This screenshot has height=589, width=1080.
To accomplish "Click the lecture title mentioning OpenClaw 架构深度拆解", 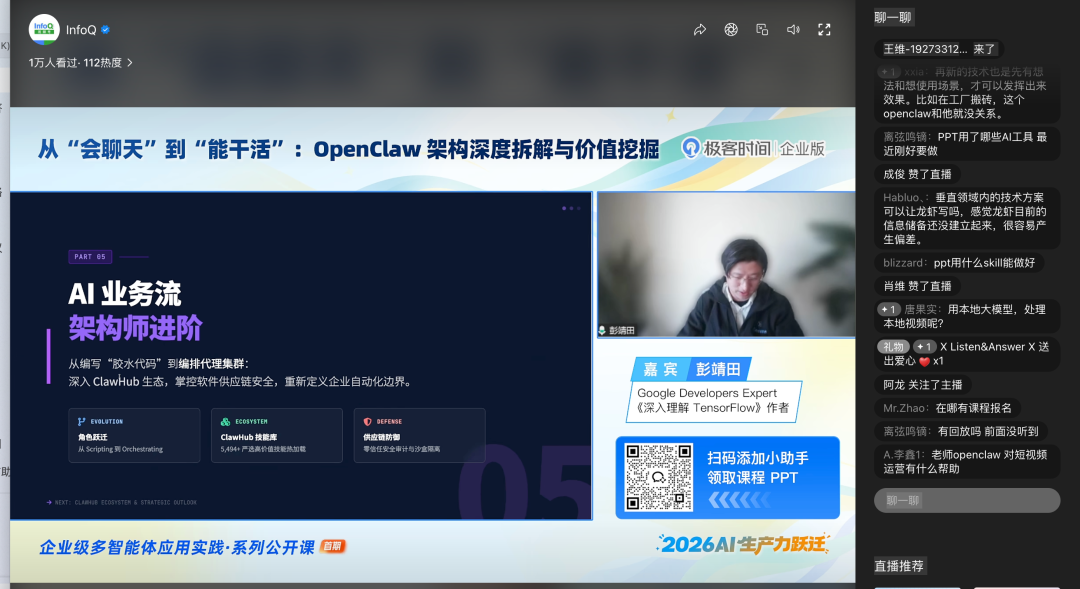I will point(349,149).
